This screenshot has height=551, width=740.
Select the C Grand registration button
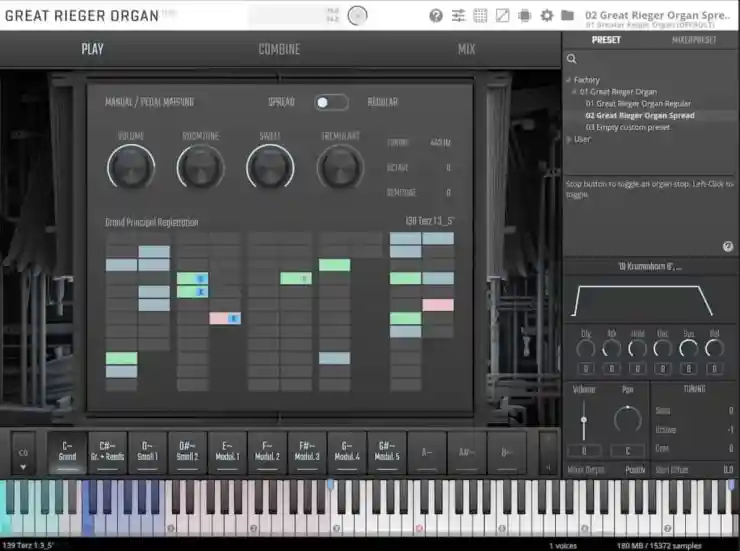tap(67, 452)
